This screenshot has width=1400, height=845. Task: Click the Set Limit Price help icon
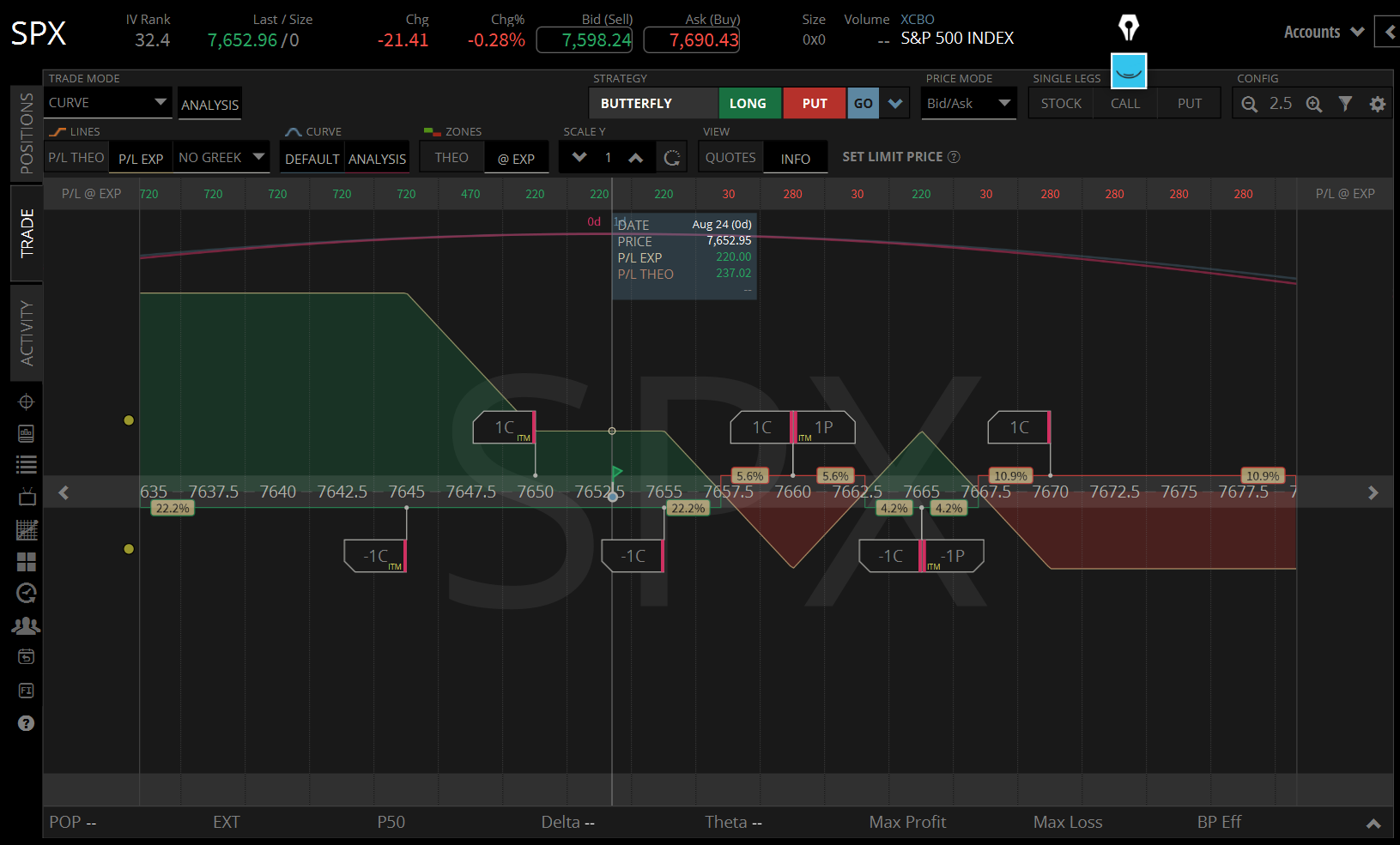[x=954, y=157]
